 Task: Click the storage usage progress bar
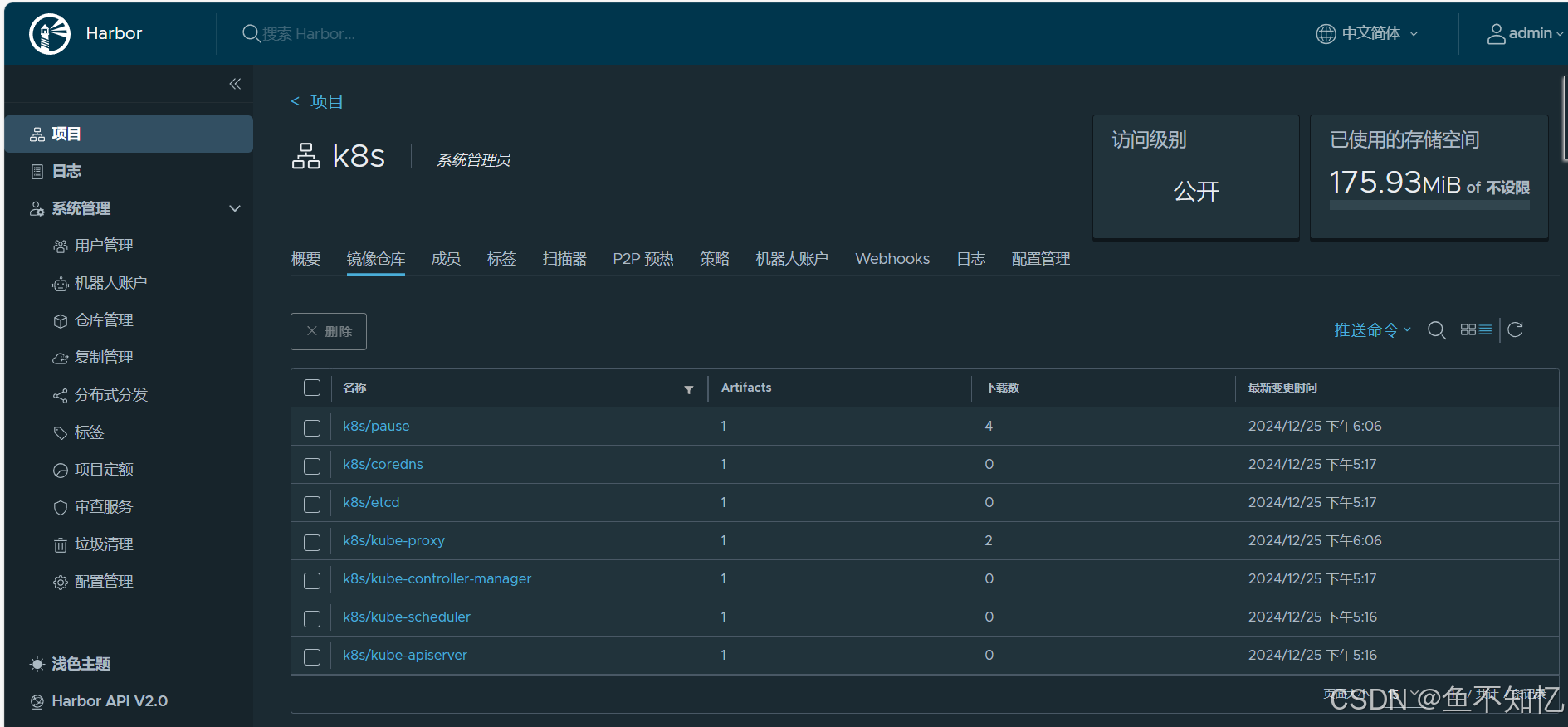tap(1429, 205)
